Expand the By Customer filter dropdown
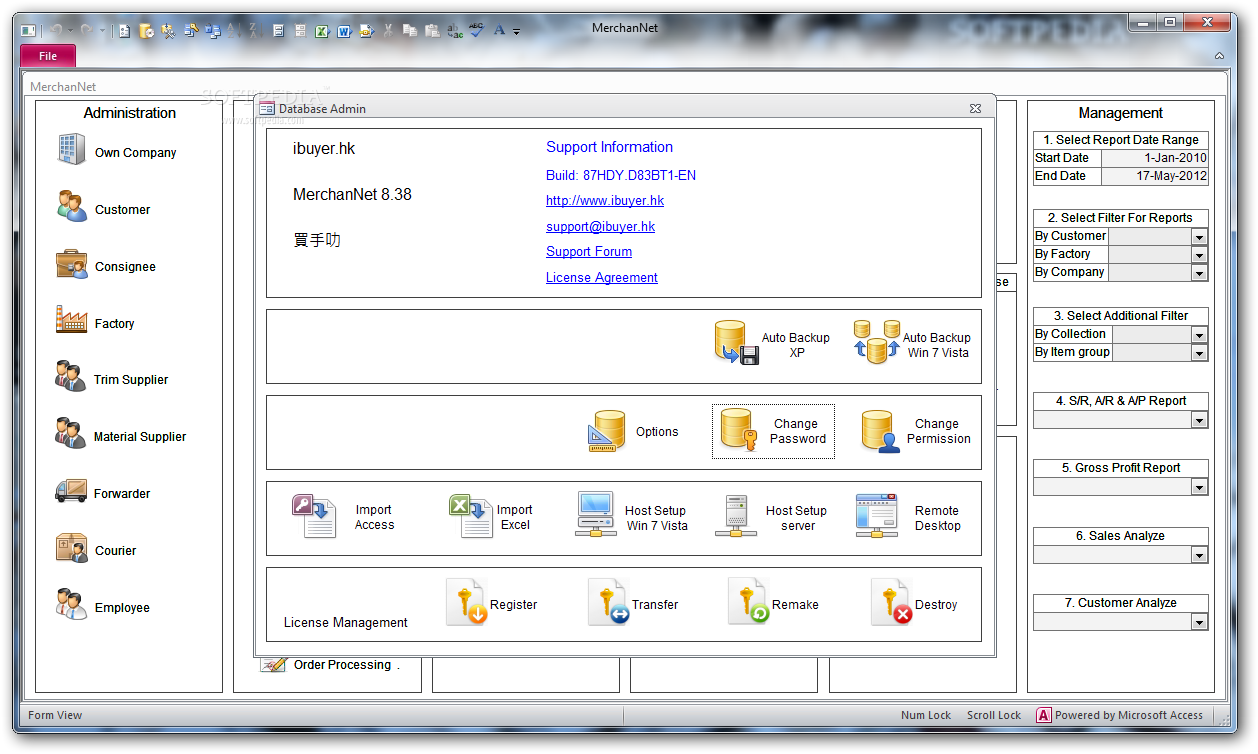The height and width of the screenshot is (754, 1258). pyautogui.click(x=1200, y=237)
